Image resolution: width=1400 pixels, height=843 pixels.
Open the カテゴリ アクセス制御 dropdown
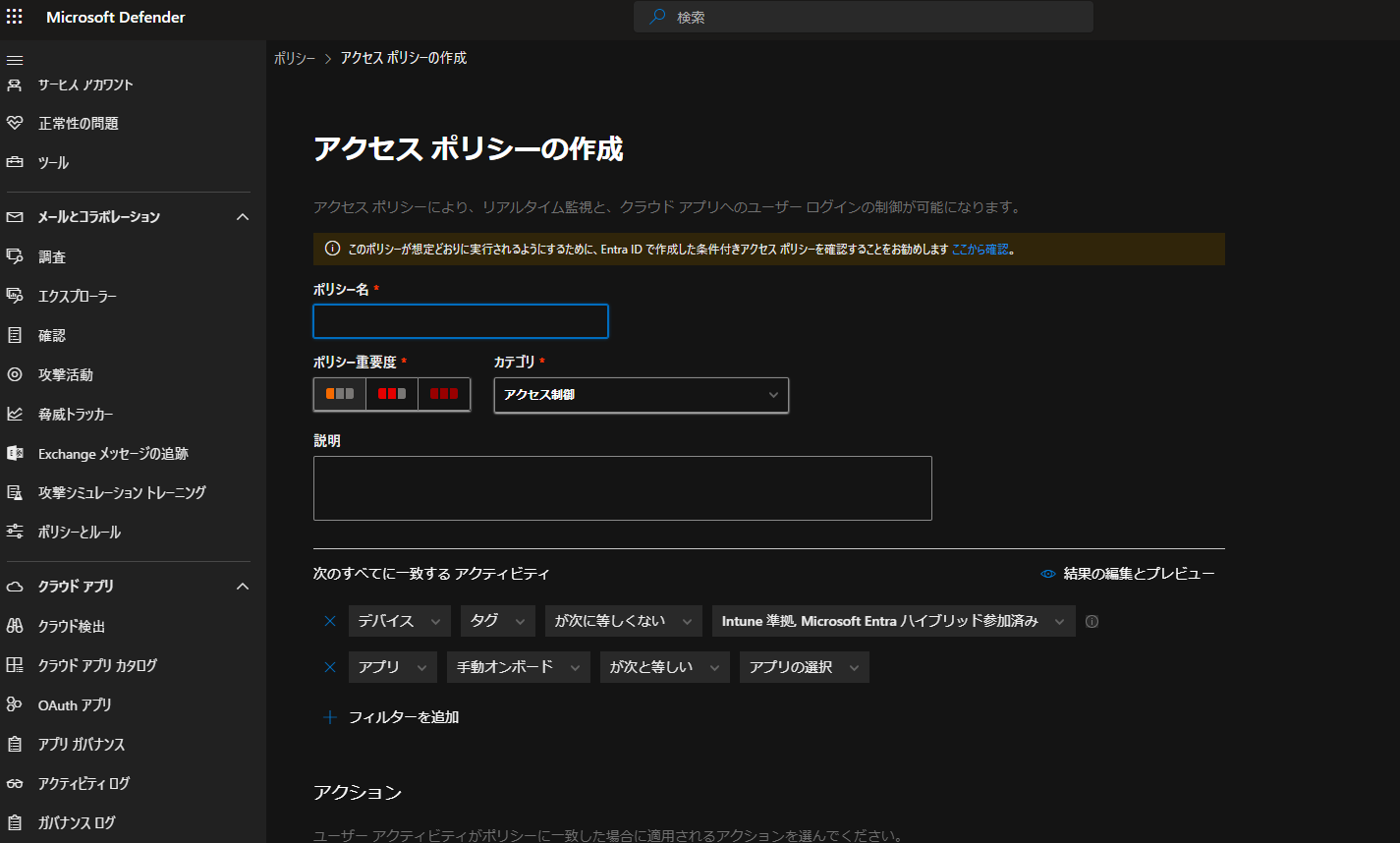click(642, 395)
